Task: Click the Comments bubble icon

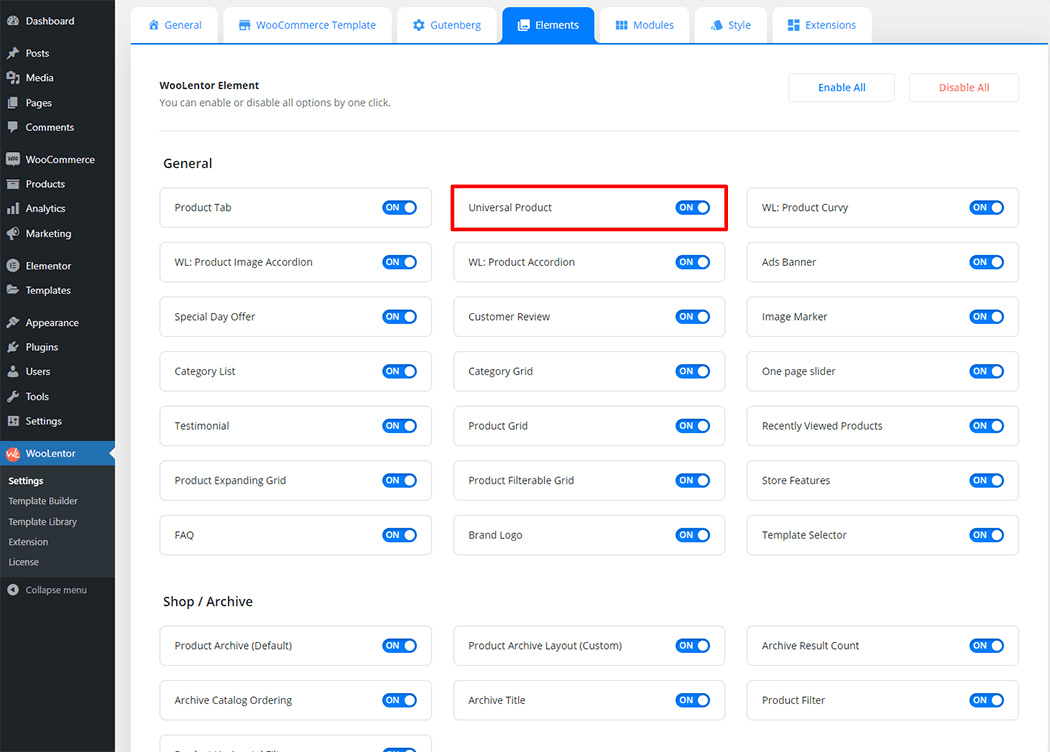Action: point(13,127)
